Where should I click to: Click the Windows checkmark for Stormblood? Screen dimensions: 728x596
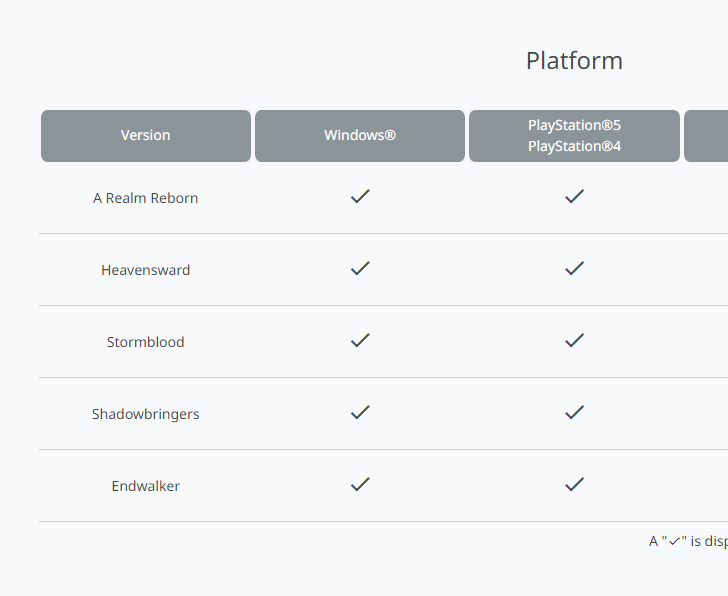[x=360, y=340]
